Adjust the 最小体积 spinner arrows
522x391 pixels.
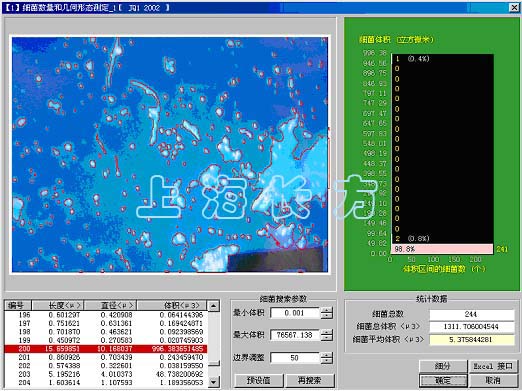(x=327, y=313)
